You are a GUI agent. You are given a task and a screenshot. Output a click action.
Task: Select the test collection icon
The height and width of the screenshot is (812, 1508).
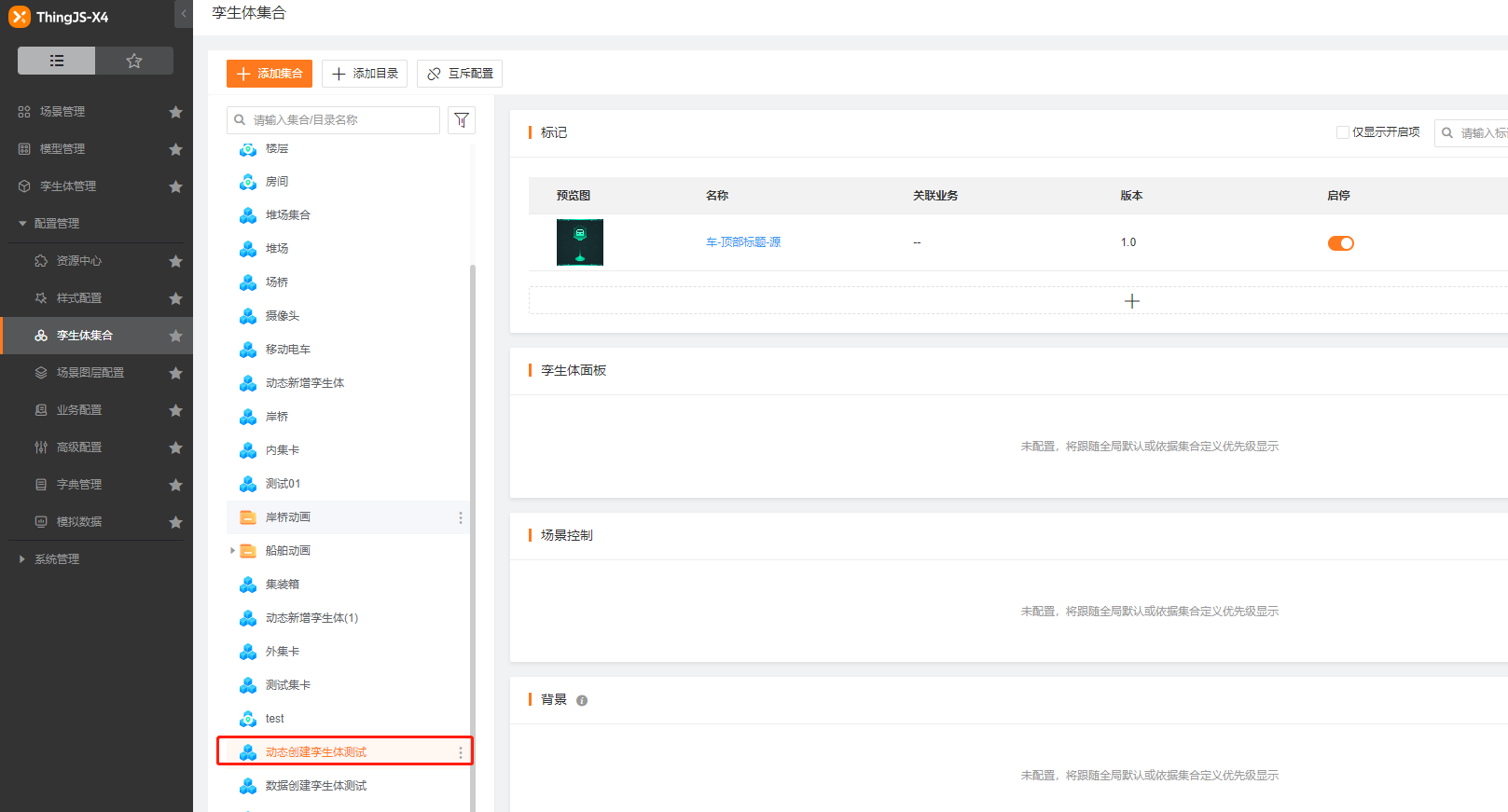tap(248, 719)
